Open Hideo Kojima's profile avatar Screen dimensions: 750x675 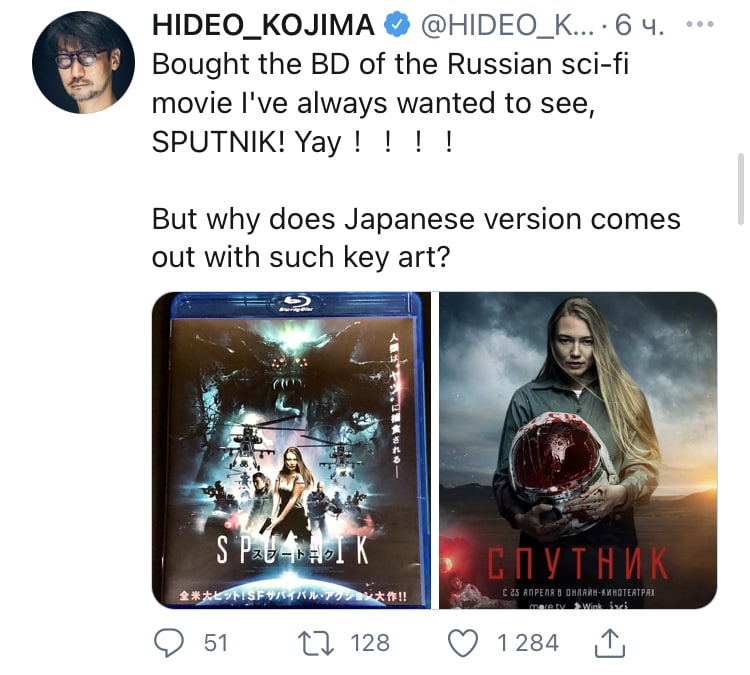[x=83, y=62]
